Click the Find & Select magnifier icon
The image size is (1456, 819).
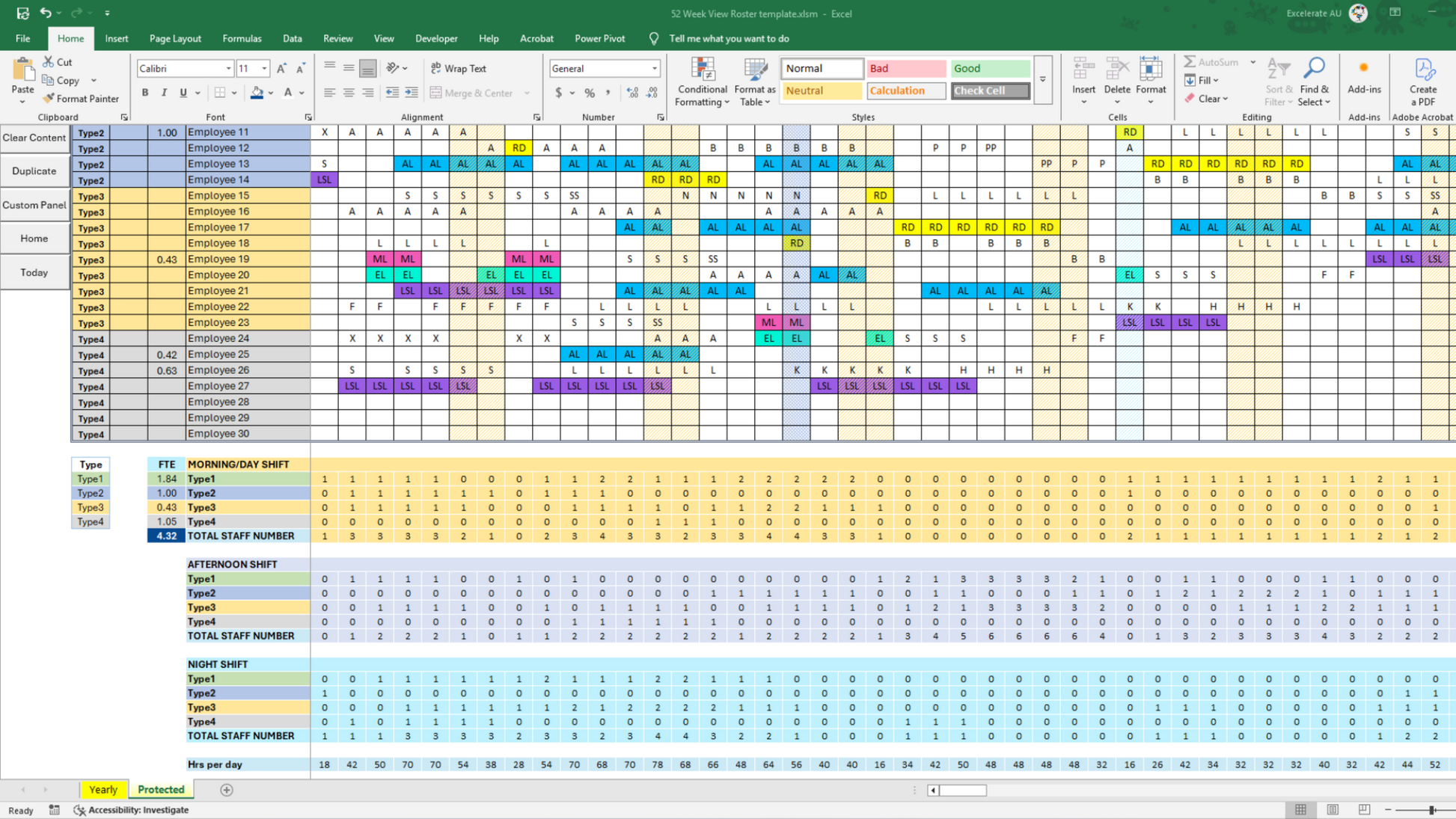(1314, 69)
